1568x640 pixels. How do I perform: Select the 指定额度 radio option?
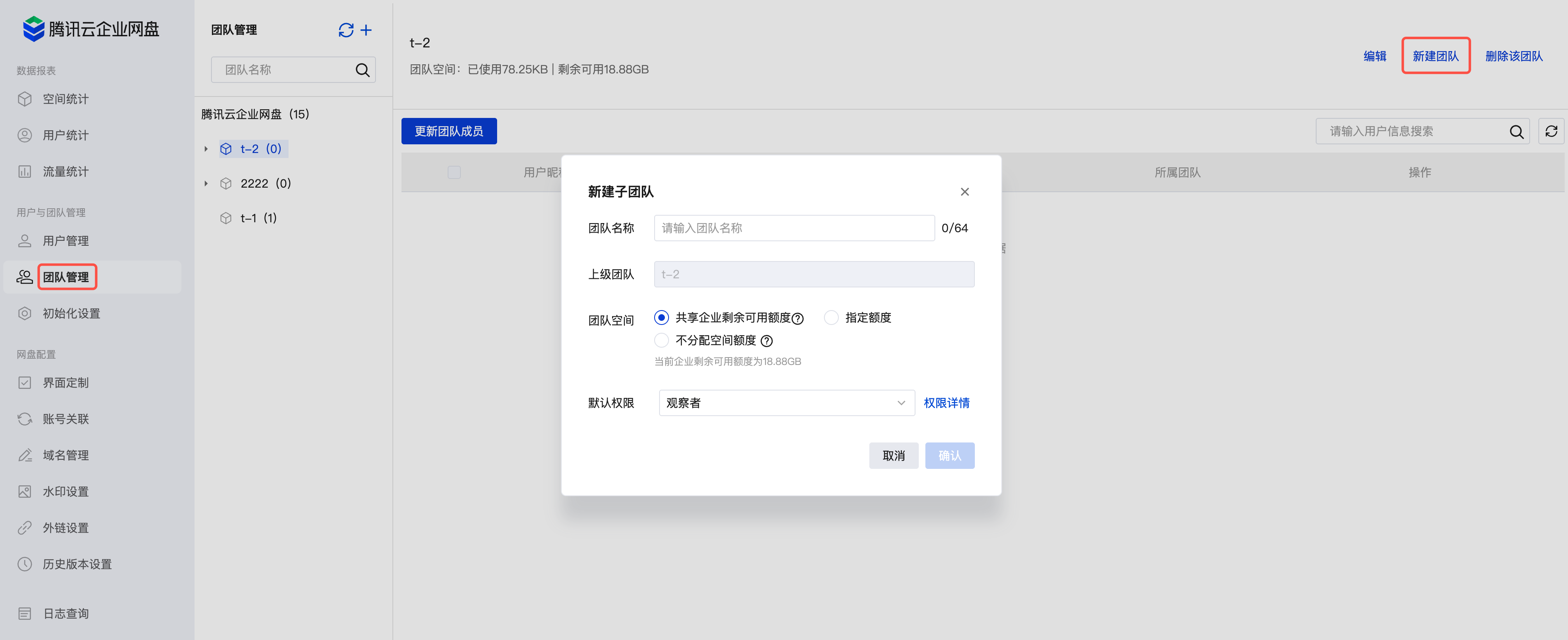[x=831, y=317]
